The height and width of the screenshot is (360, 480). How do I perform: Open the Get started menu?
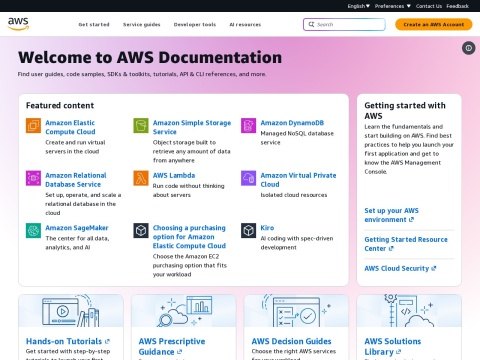(94, 24)
